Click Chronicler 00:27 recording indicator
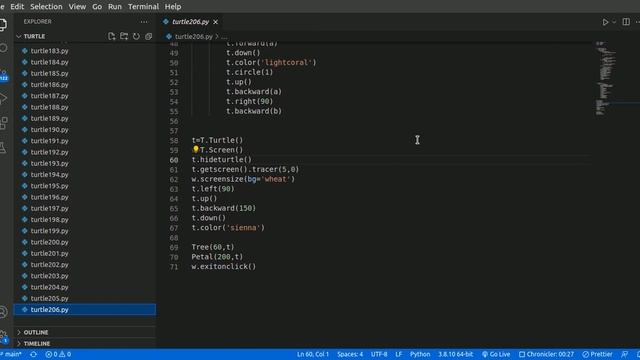The height and width of the screenshot is (360, 640). [546, 354]
